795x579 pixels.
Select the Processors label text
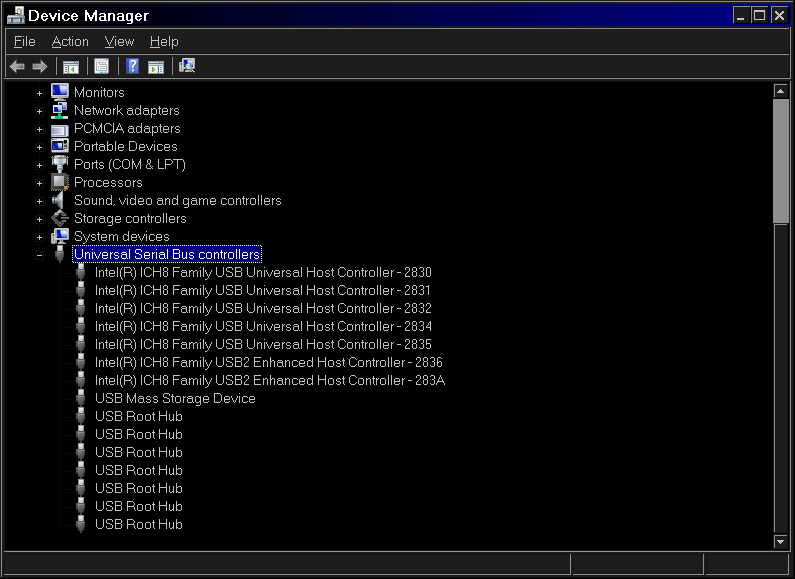109,183
